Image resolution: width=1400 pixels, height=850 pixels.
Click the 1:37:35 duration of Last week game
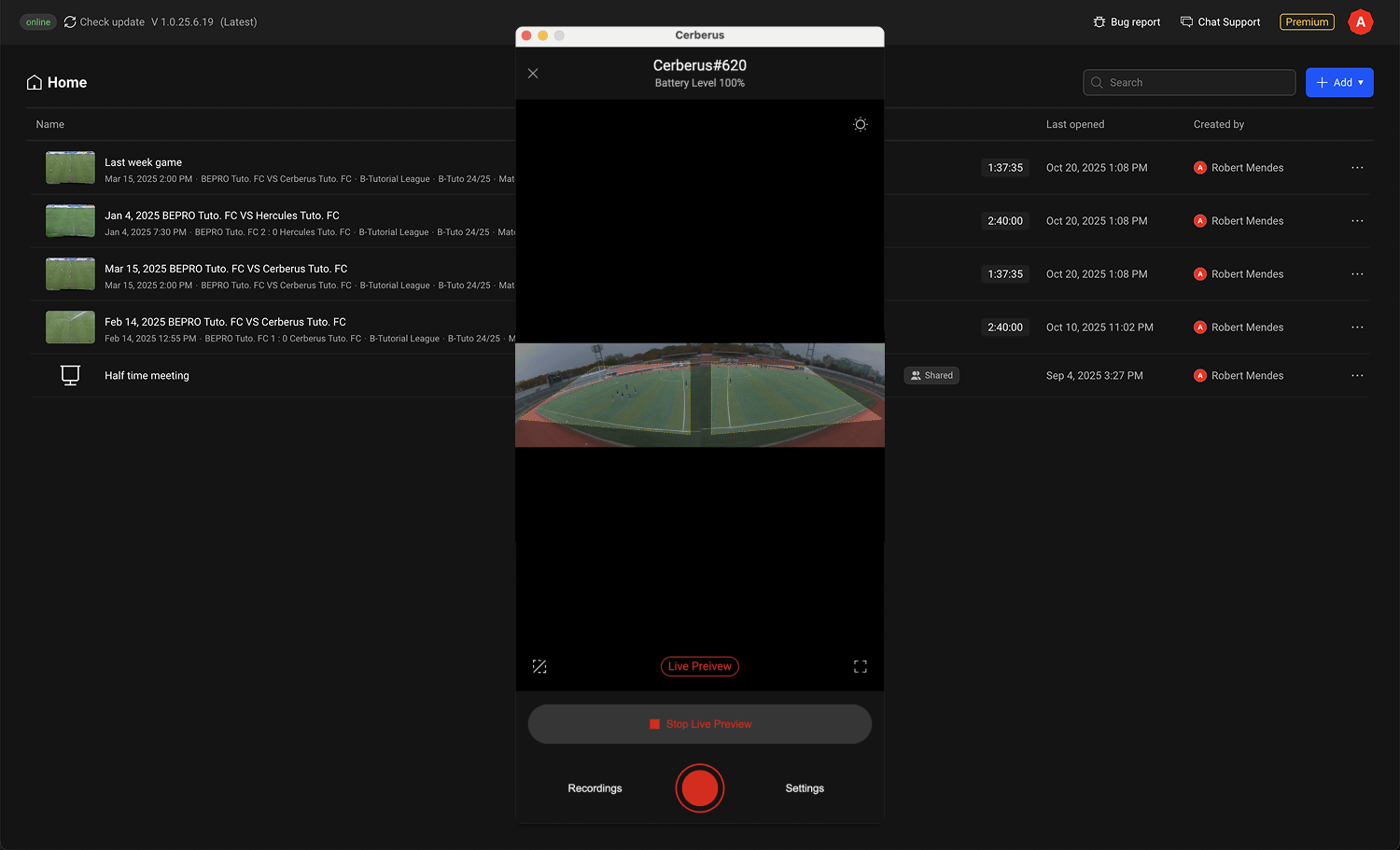(x=1005, y=168)
